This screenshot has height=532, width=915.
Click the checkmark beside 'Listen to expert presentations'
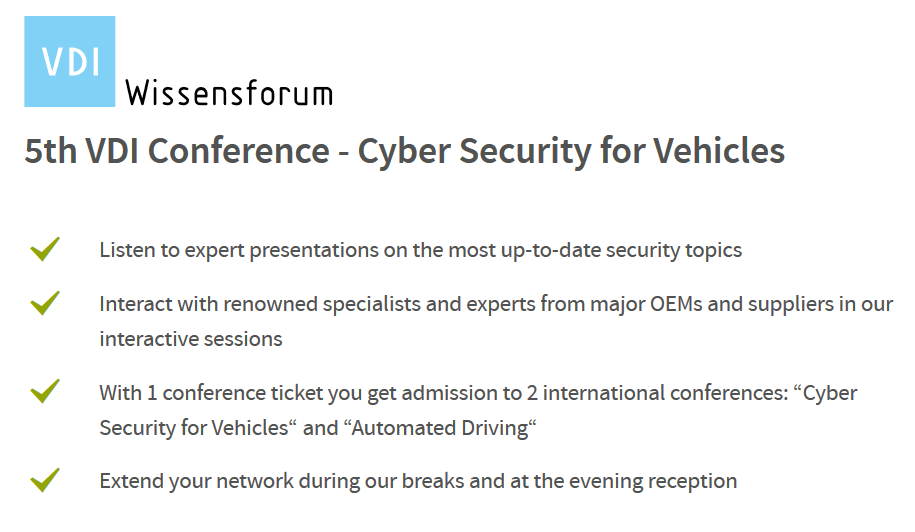[x=45, y=249]
